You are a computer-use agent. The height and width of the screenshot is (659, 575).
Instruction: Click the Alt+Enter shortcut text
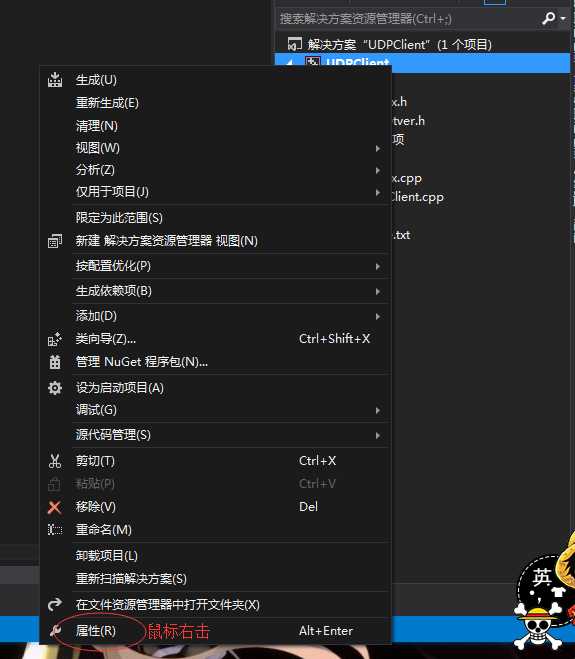coord(326,631)
